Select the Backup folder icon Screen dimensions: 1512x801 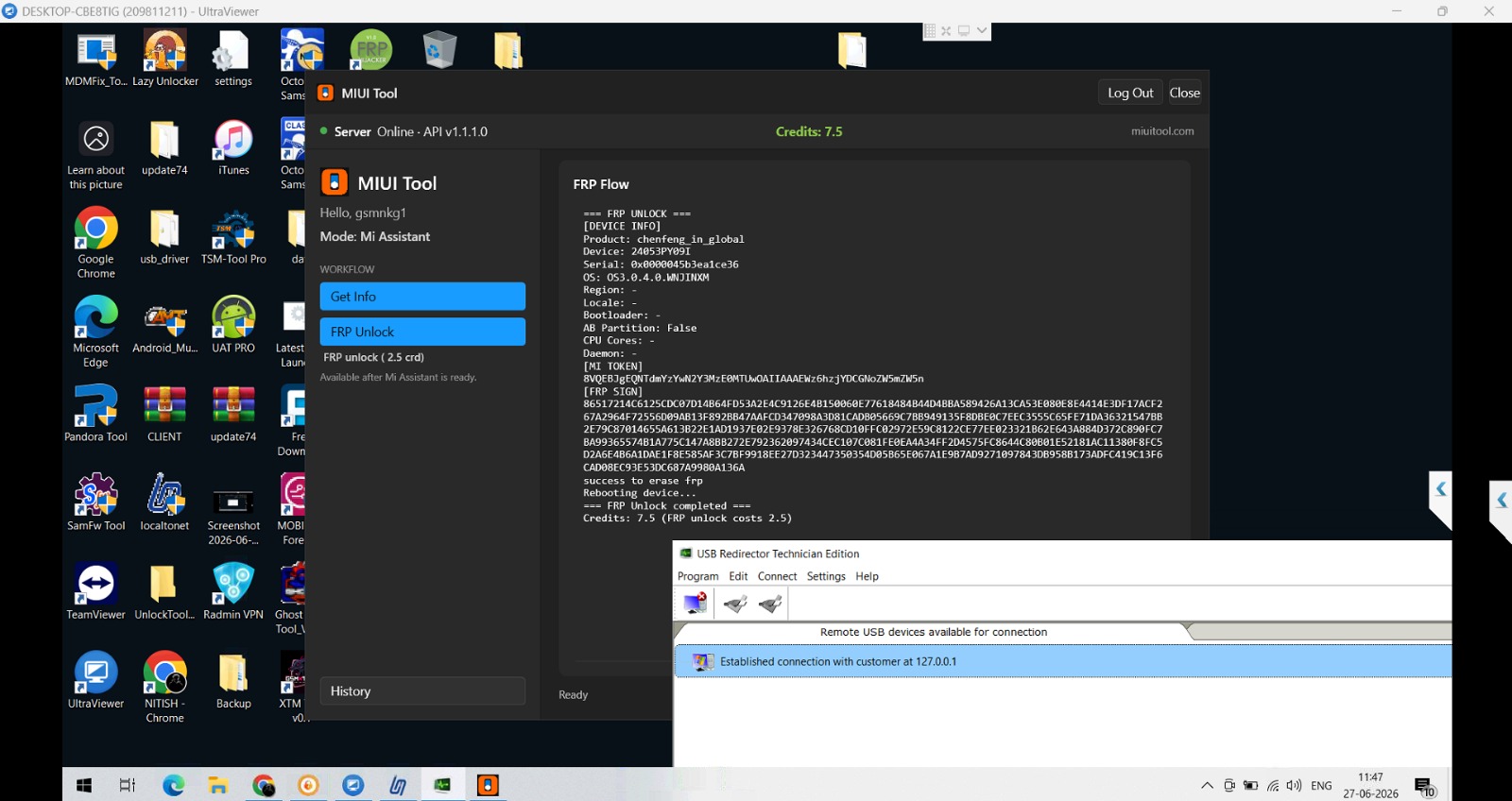[233, 681]
